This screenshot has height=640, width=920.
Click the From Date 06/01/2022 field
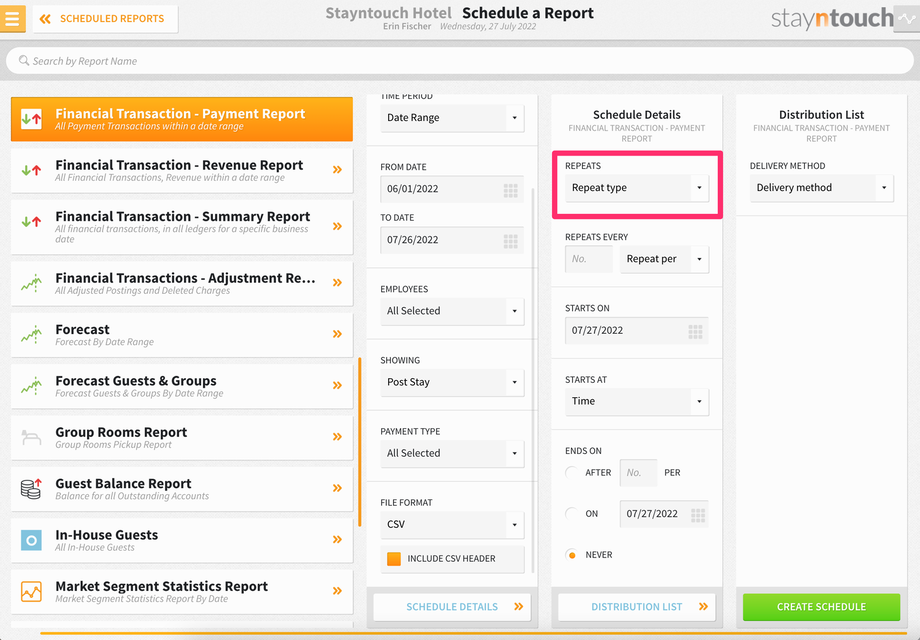[452, 189]
